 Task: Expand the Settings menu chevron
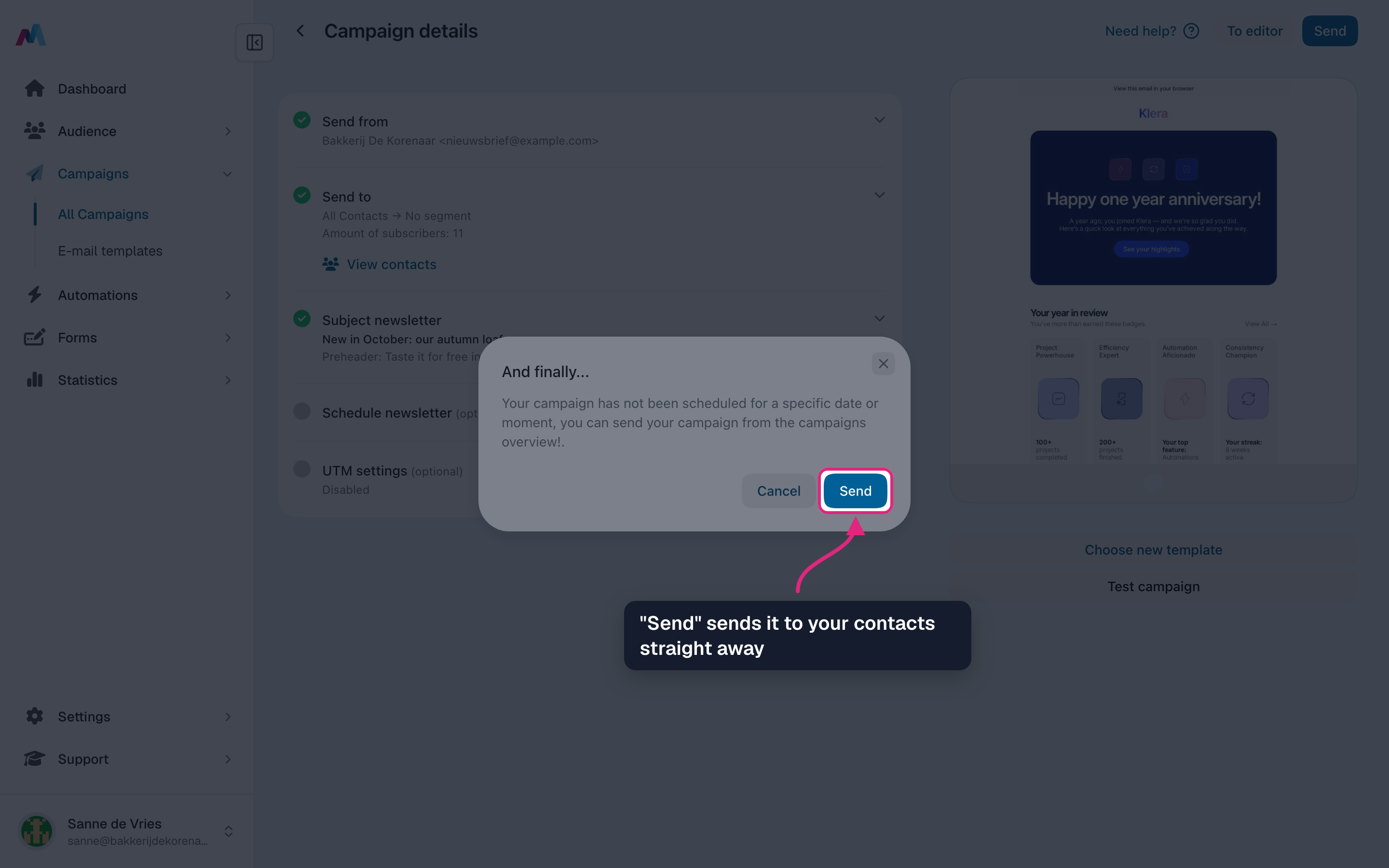[x=228, y=717]
